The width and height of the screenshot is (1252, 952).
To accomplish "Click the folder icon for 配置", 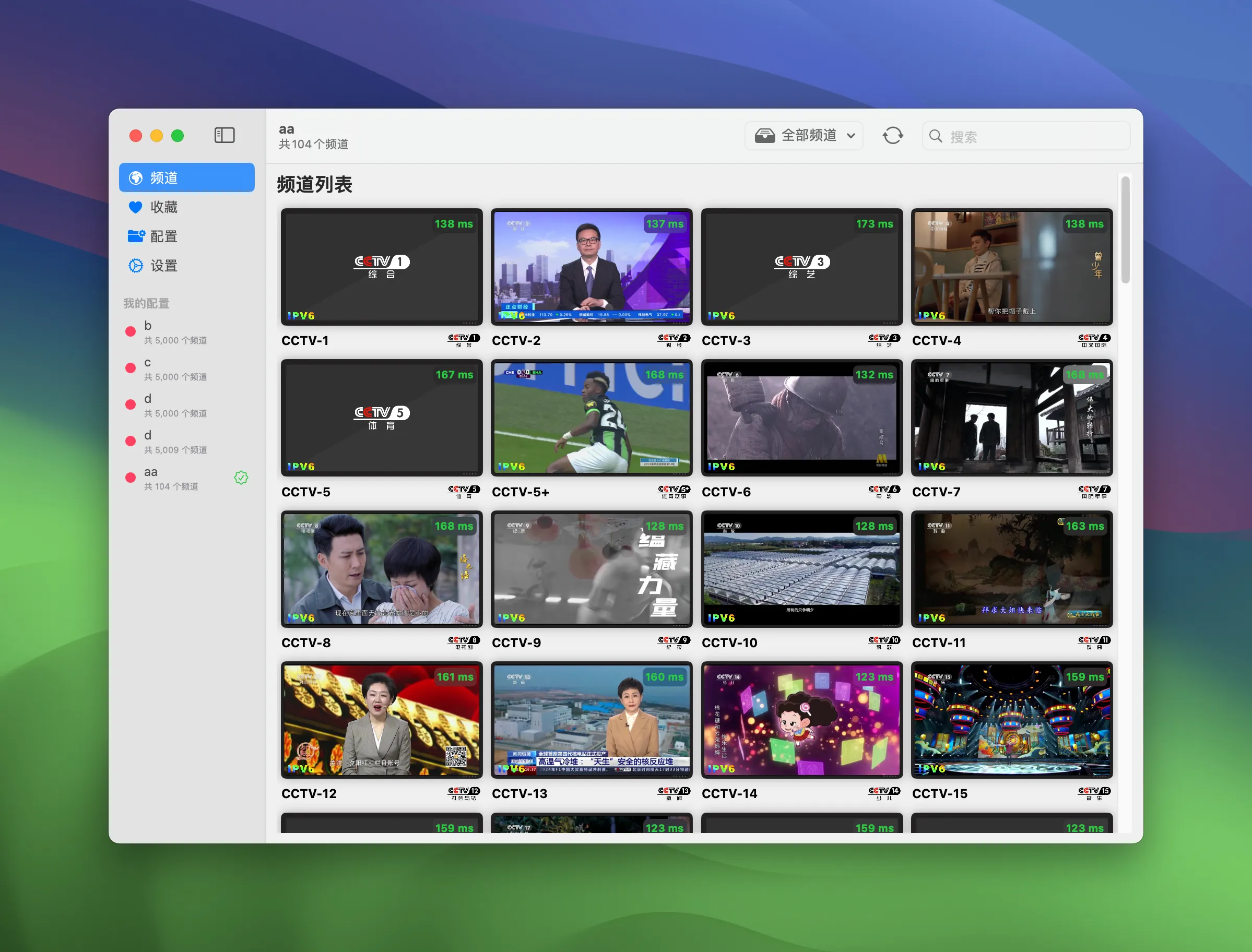I will pyautogui.click(x=136, y=236).
